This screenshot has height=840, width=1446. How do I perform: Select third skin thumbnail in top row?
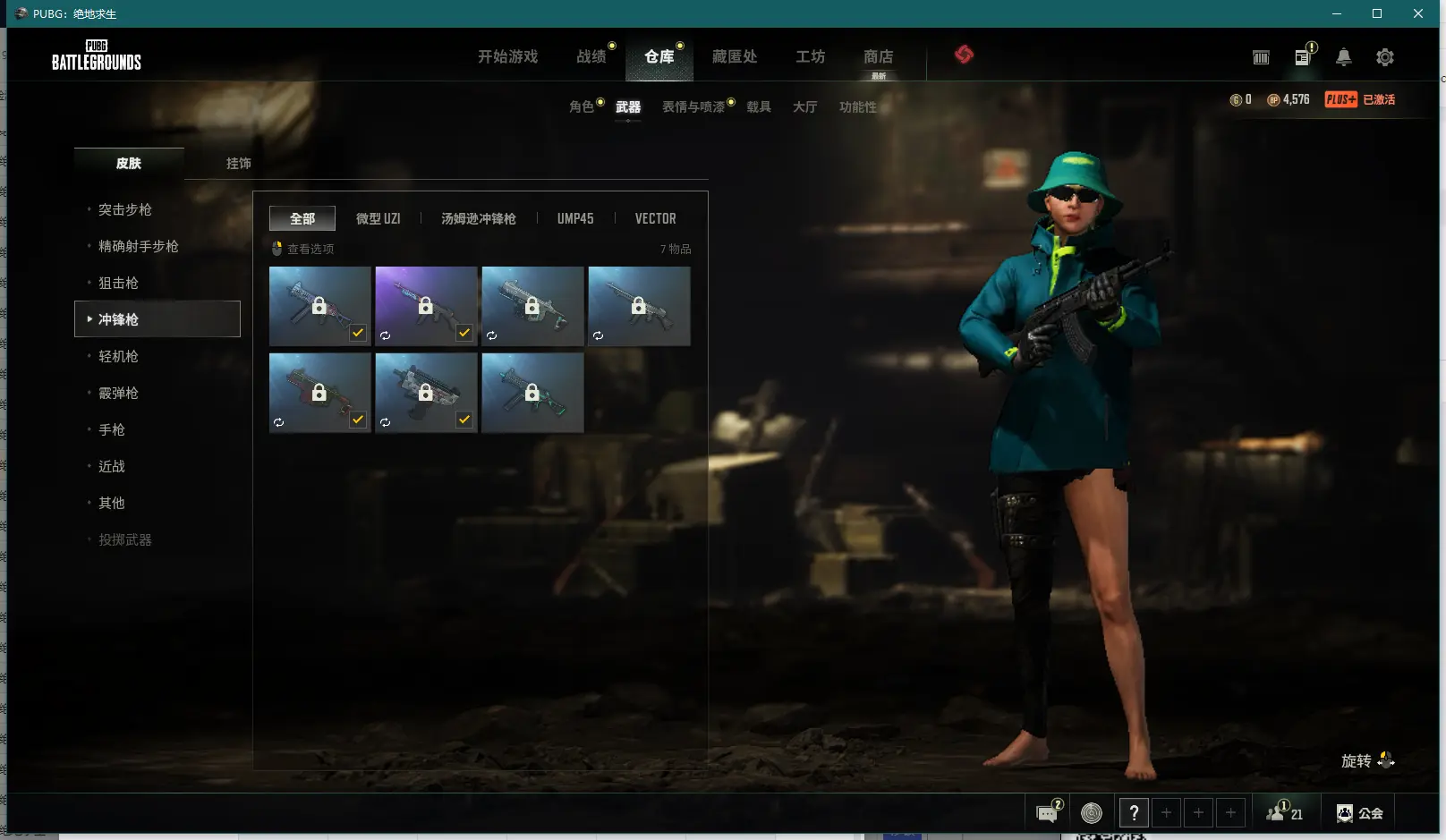click(532, 306)
